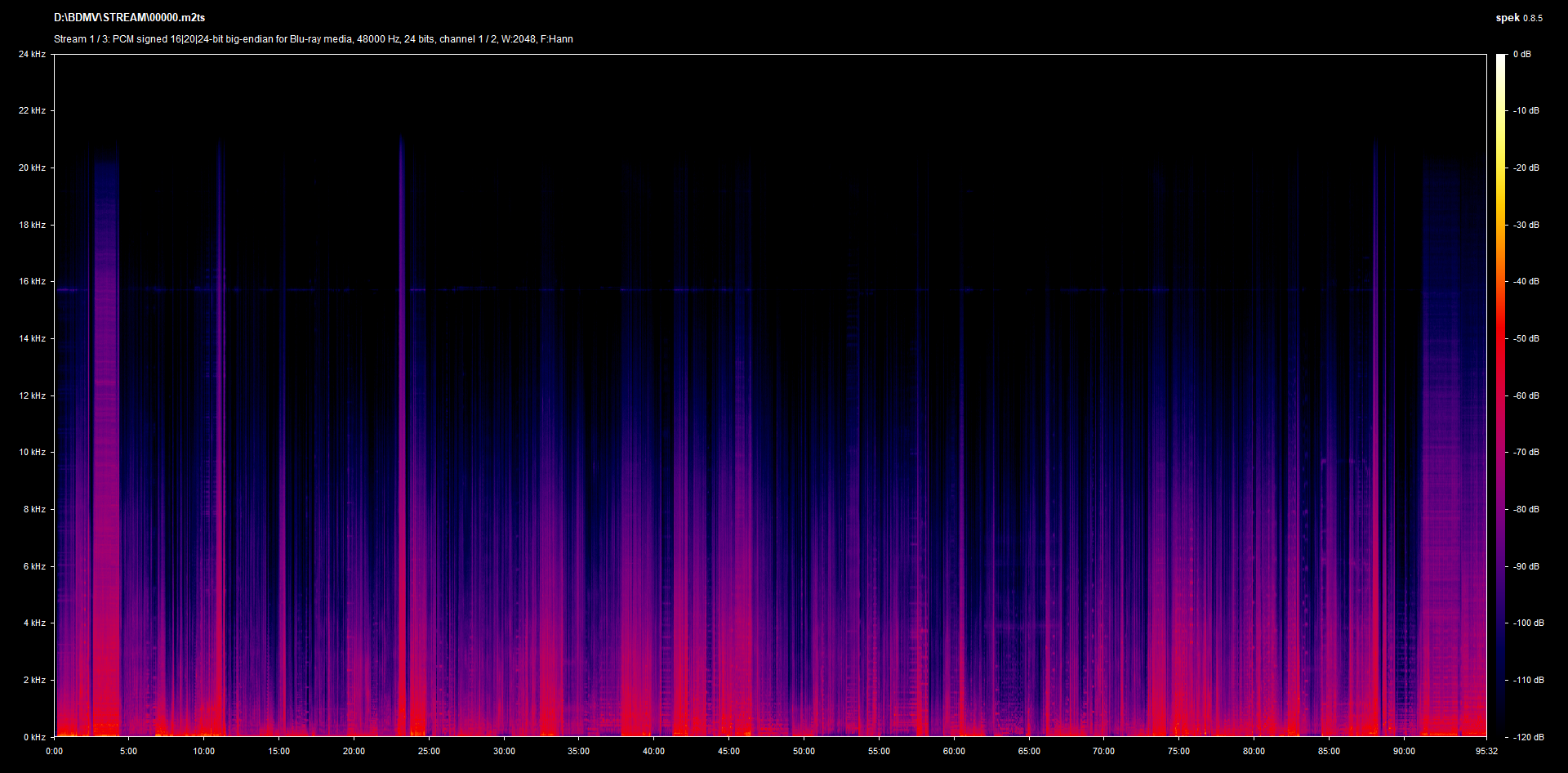Screen dimensions: 1568x773
Task: Click the 10 kHz frequency axis label
Action: coord(33,452)
